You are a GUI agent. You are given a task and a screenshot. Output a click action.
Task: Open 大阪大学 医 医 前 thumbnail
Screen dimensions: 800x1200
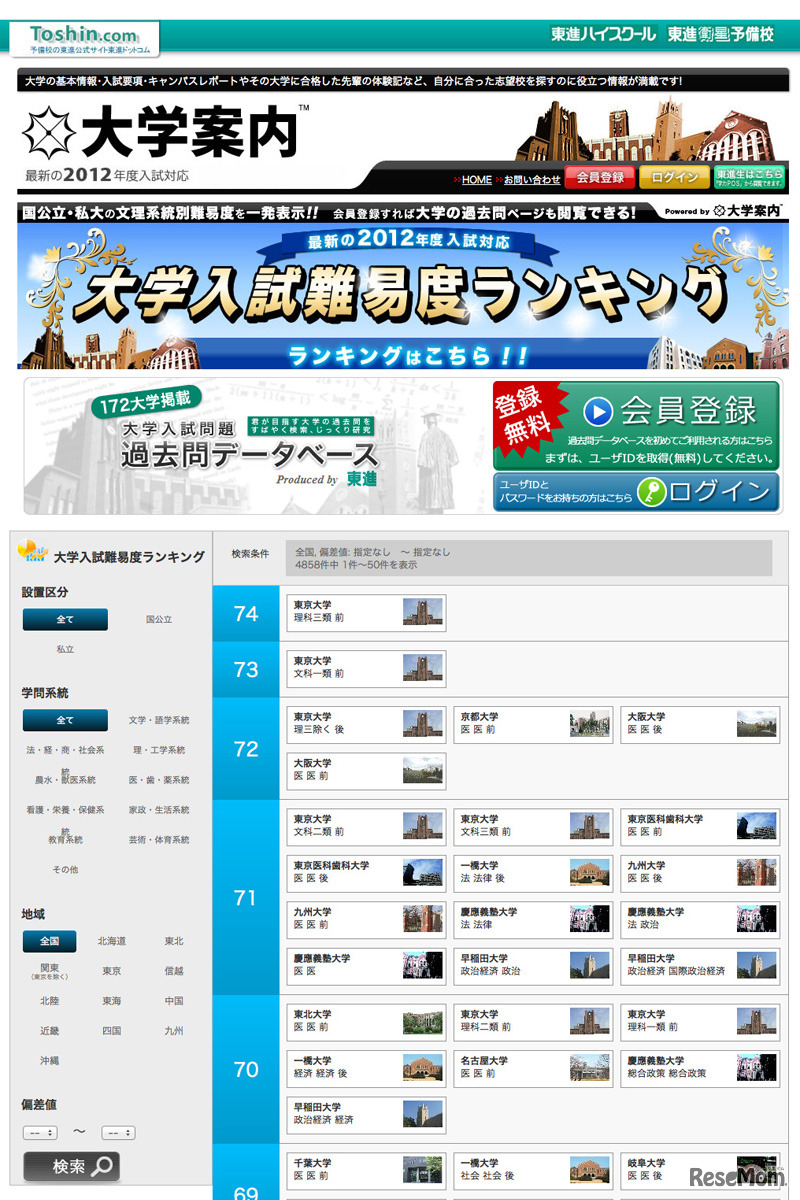(422, 770)
